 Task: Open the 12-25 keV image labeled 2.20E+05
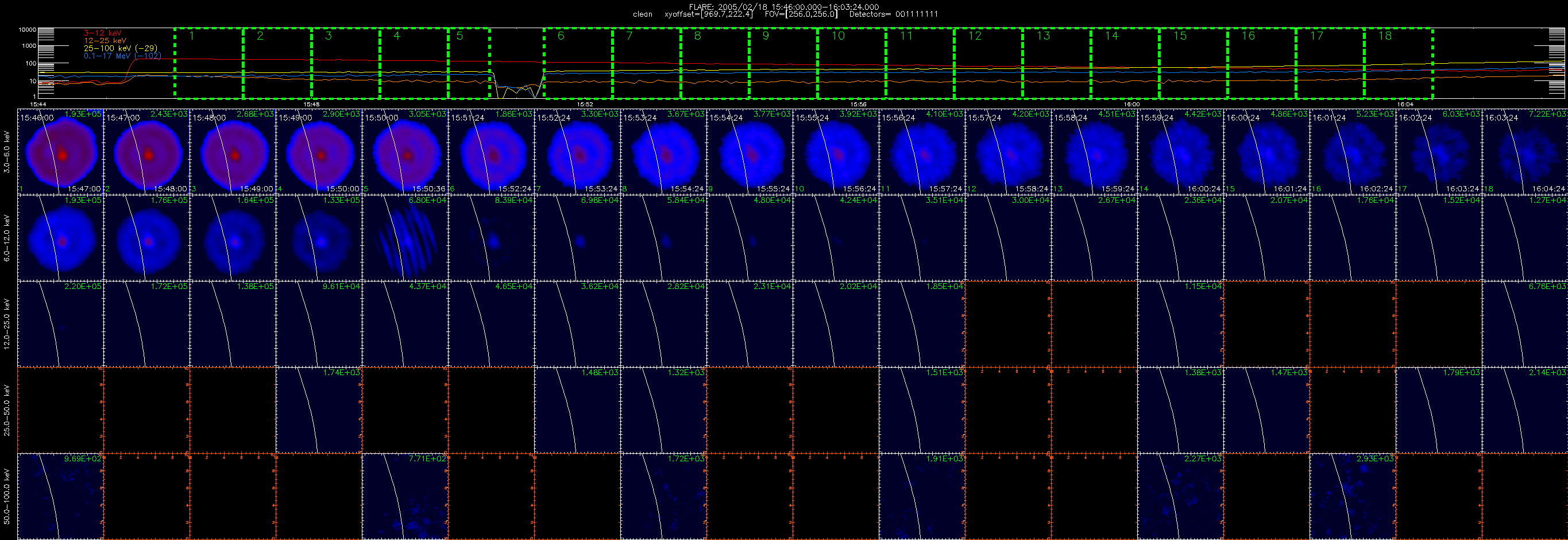click(x=61, y=324)
